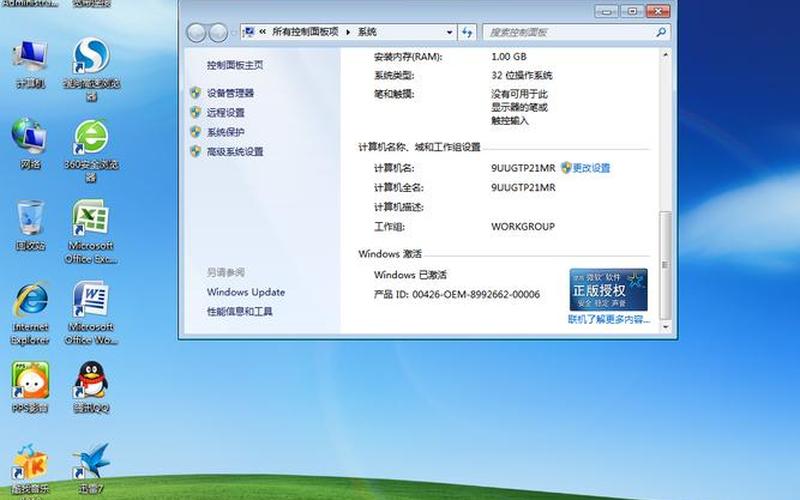Viewport: 800px width, 500px height.
Task: Select 9UUGTP21MR next to 计算机全名
Action: (x=523, y=188)
